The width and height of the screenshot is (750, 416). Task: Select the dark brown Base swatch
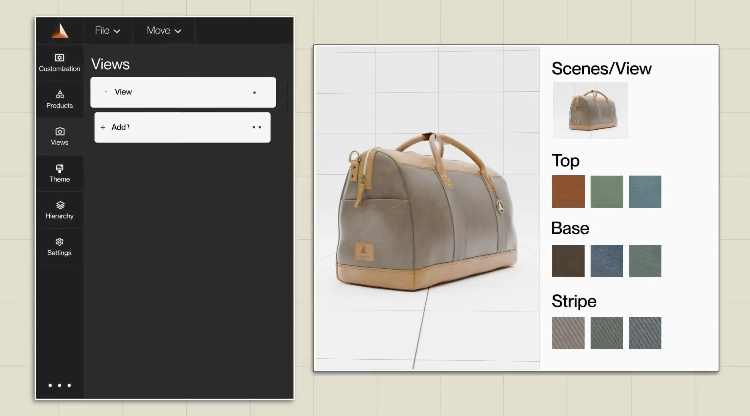[568, 261]
